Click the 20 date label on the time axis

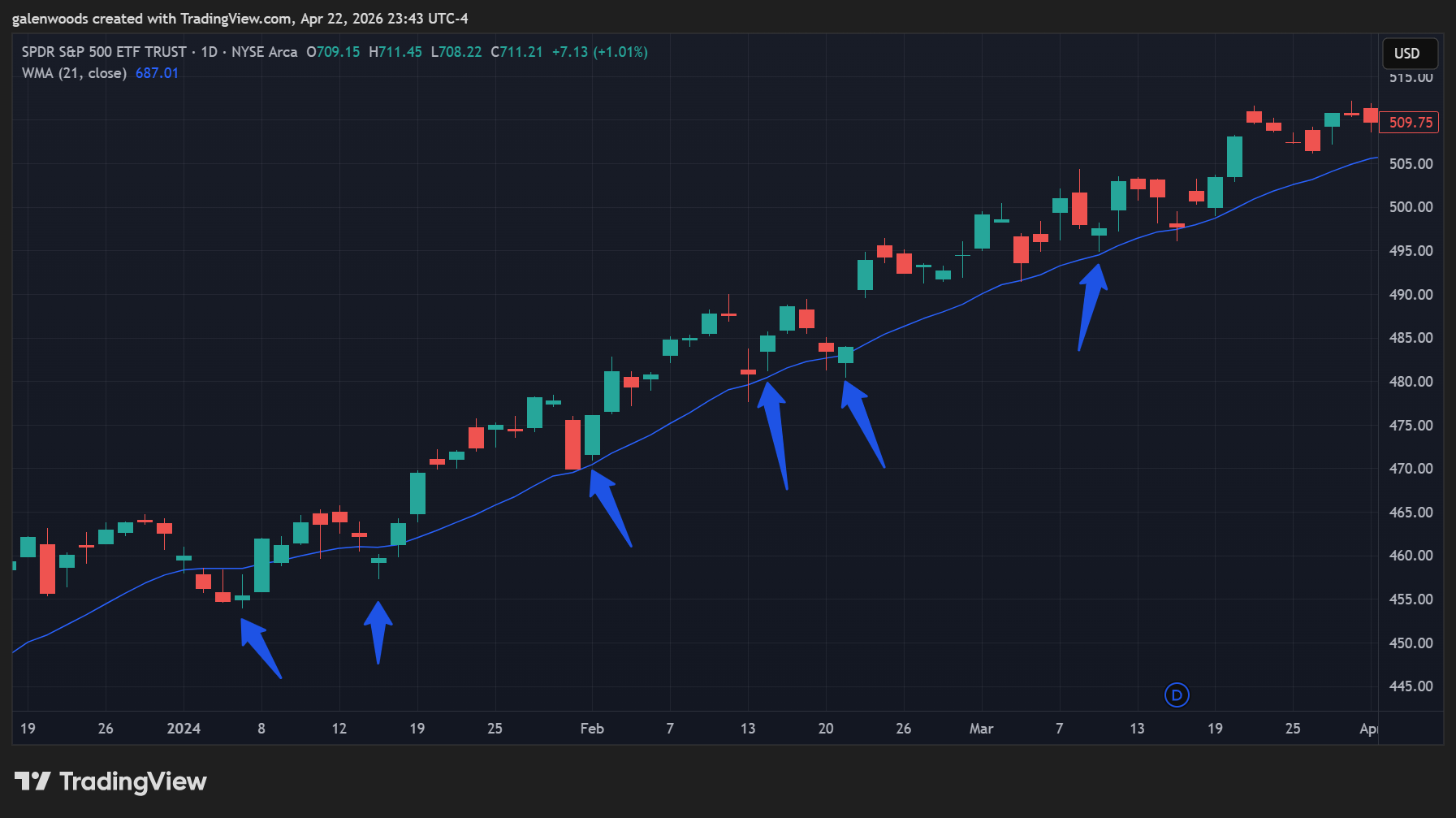826,729
